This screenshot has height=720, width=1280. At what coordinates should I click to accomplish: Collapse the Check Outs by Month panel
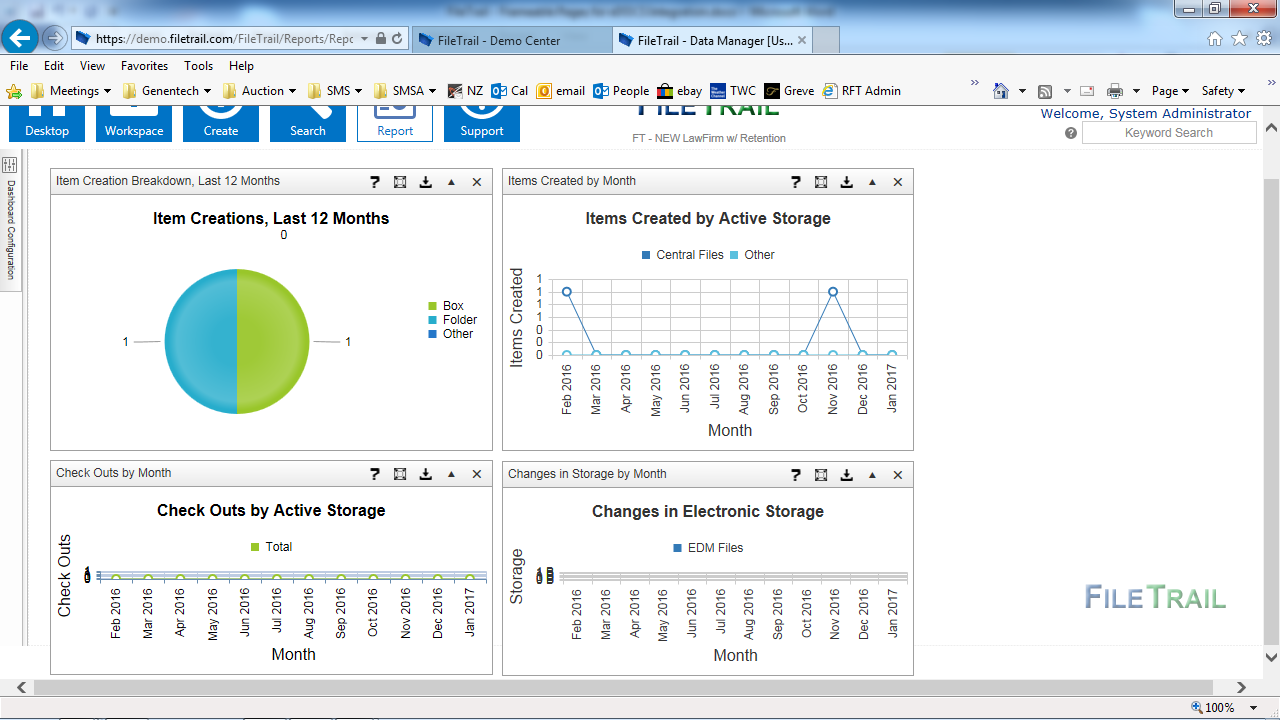(451, 474)
